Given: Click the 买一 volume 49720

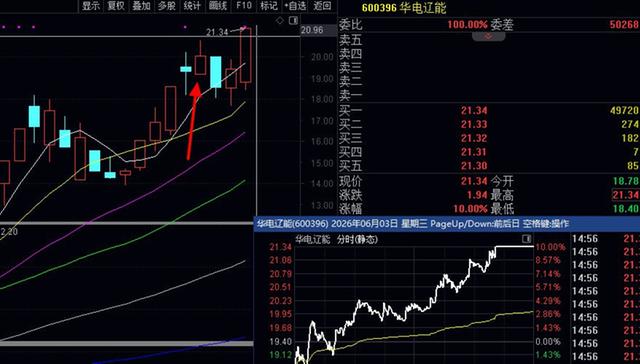Looking at the screenshot, I should click(x=625, y=111).
